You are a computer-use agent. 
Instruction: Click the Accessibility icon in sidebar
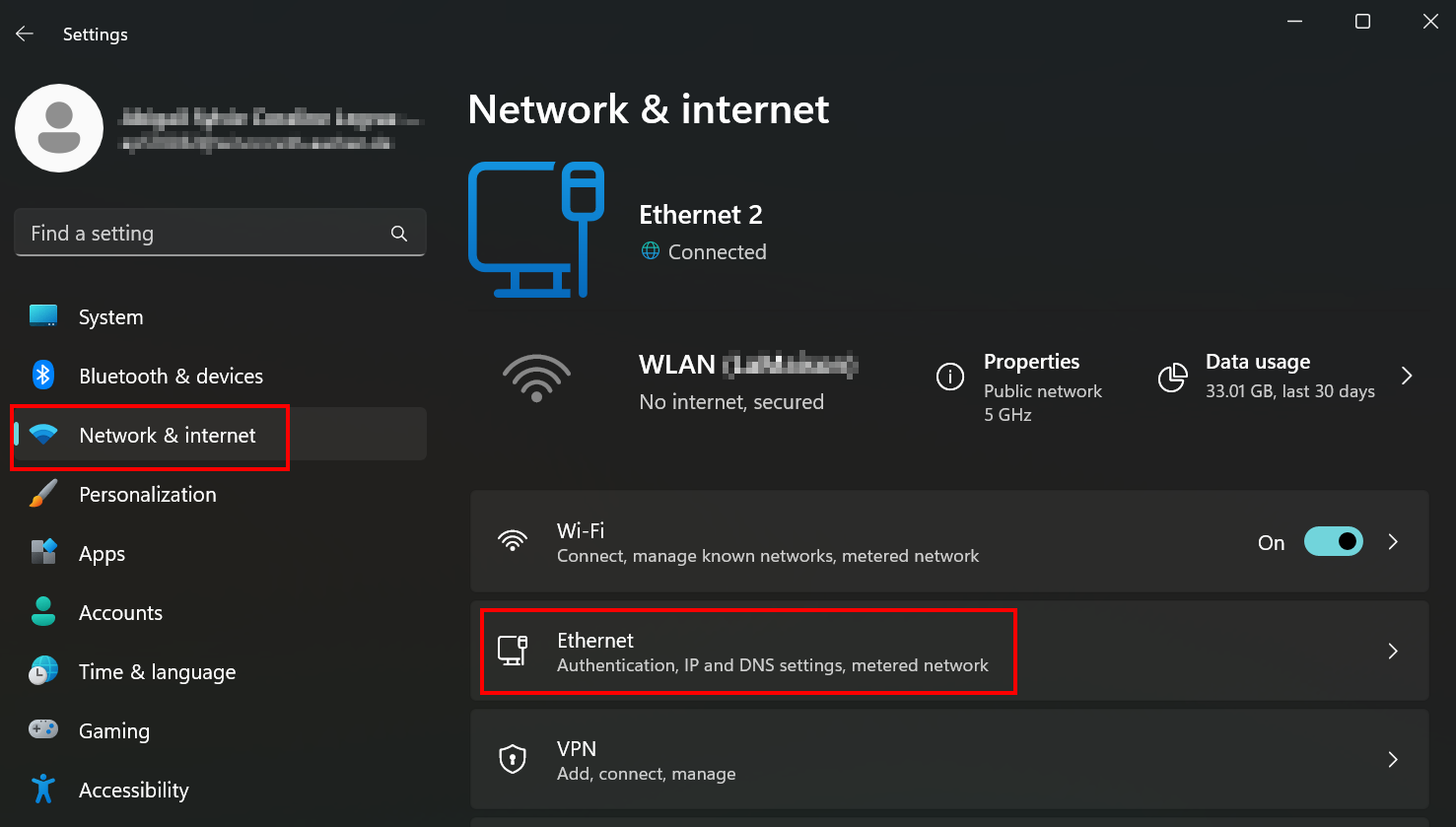[x=43, y=790]
